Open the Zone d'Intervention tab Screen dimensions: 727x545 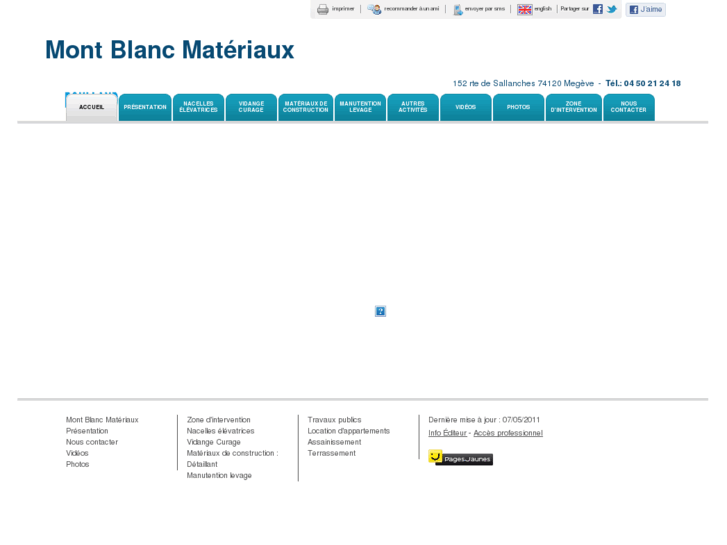coord(574,107)
